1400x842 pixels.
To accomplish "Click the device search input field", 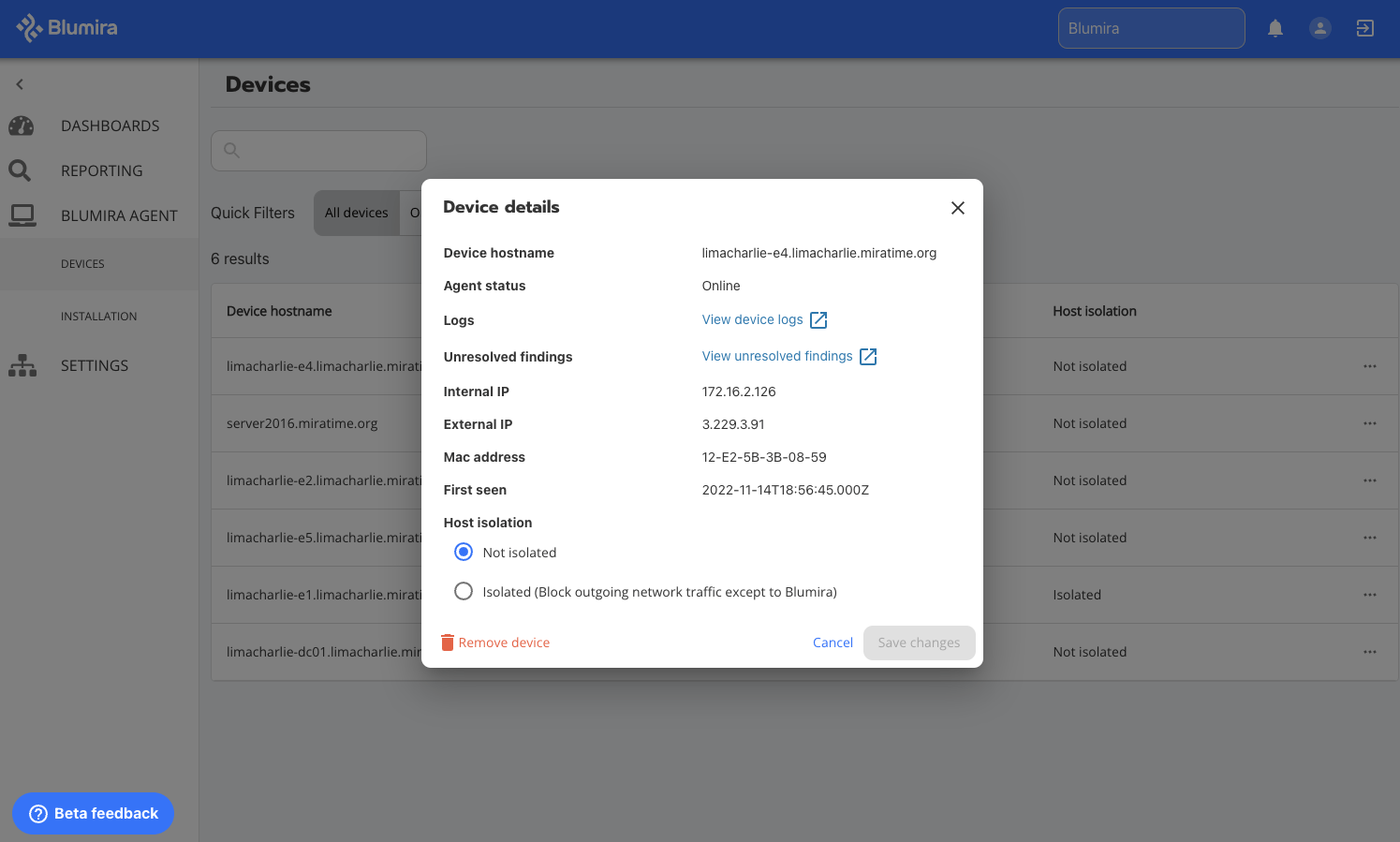I will [x=318, y=150].
